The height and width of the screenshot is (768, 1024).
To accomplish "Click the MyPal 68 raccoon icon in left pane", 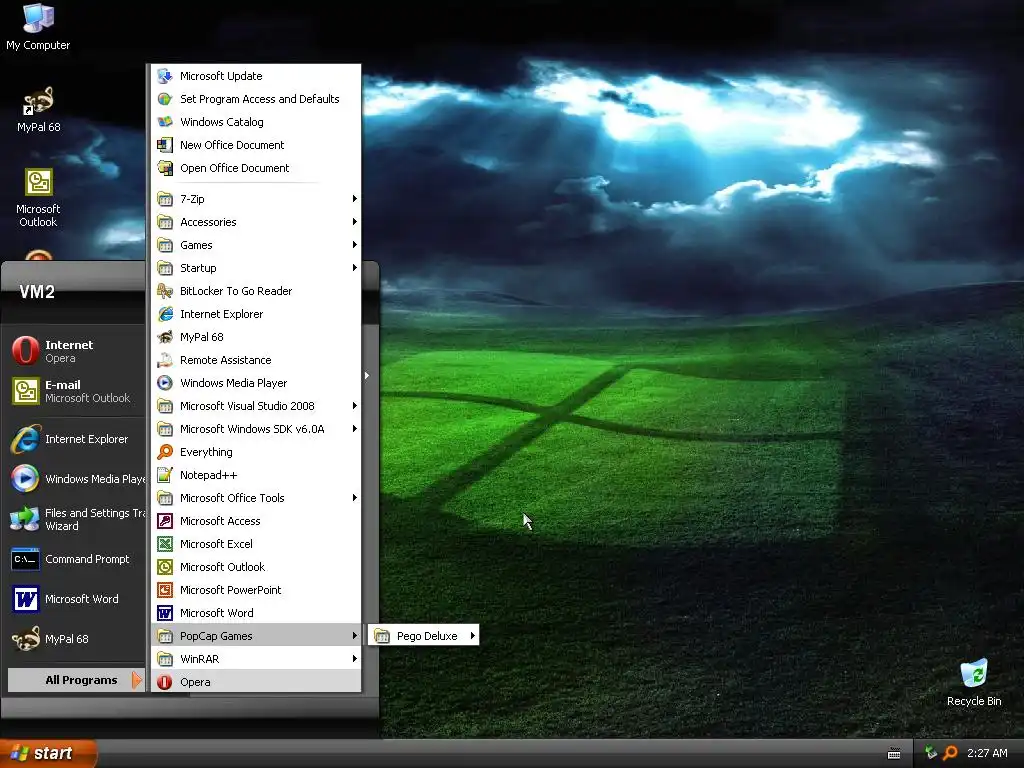I will pos(25,639).
